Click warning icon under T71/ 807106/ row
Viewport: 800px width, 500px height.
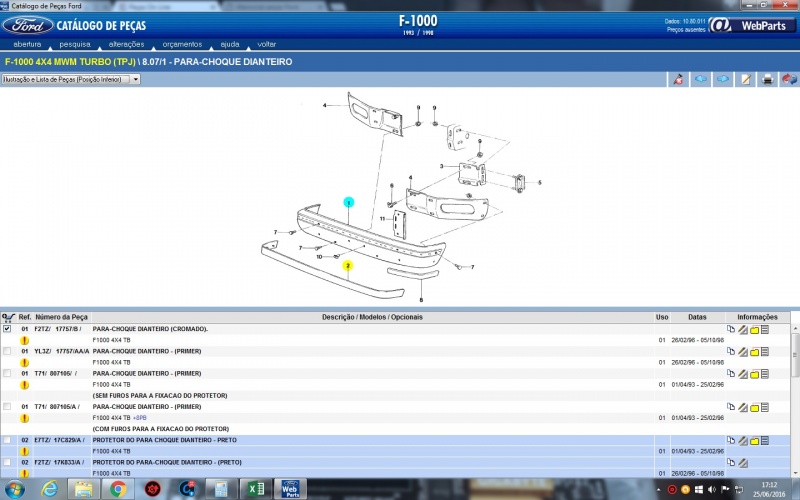pos(24,385)
